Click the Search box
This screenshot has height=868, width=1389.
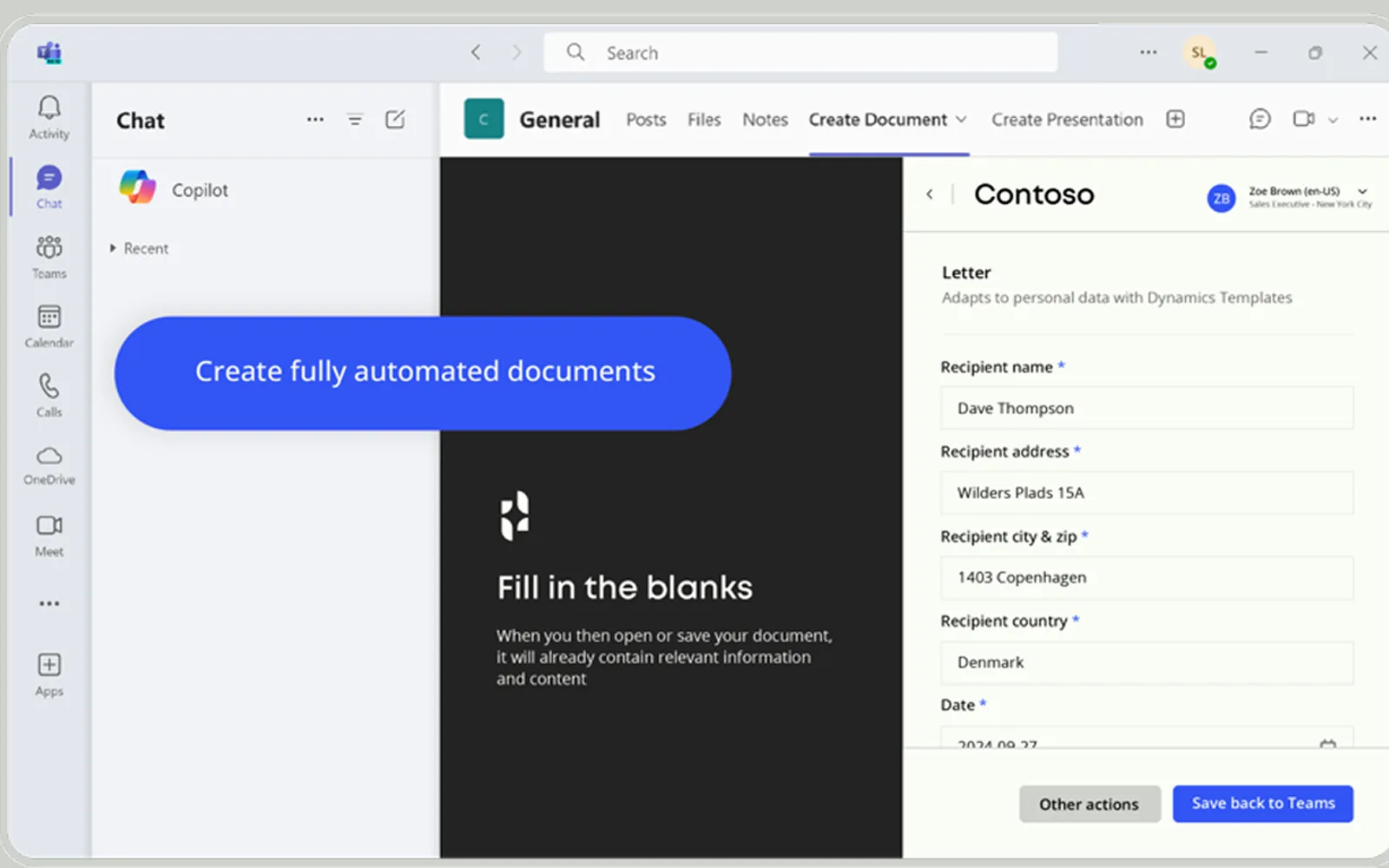click(800, 53)
